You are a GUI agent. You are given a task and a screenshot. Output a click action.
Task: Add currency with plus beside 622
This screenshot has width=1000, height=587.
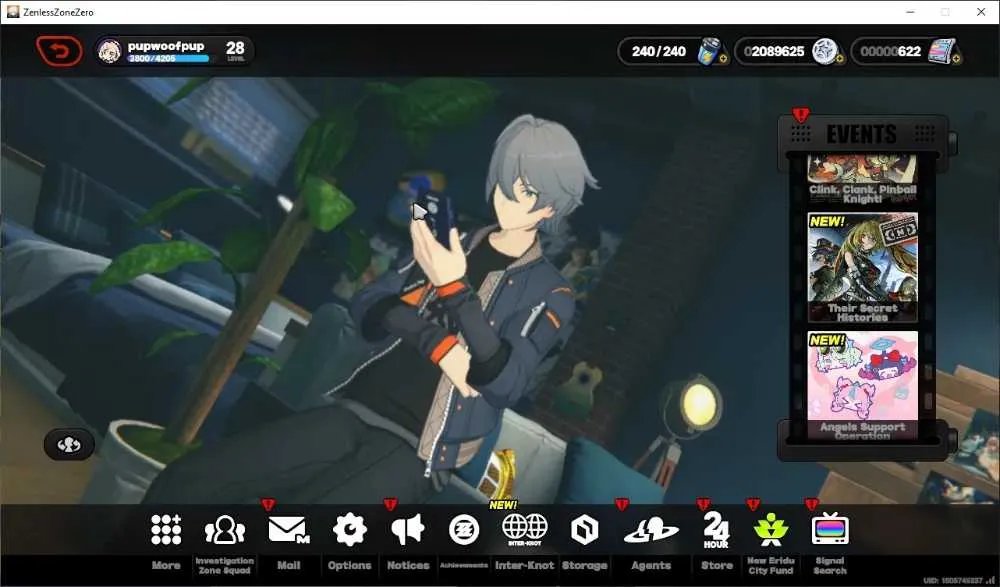click(956, 59)
